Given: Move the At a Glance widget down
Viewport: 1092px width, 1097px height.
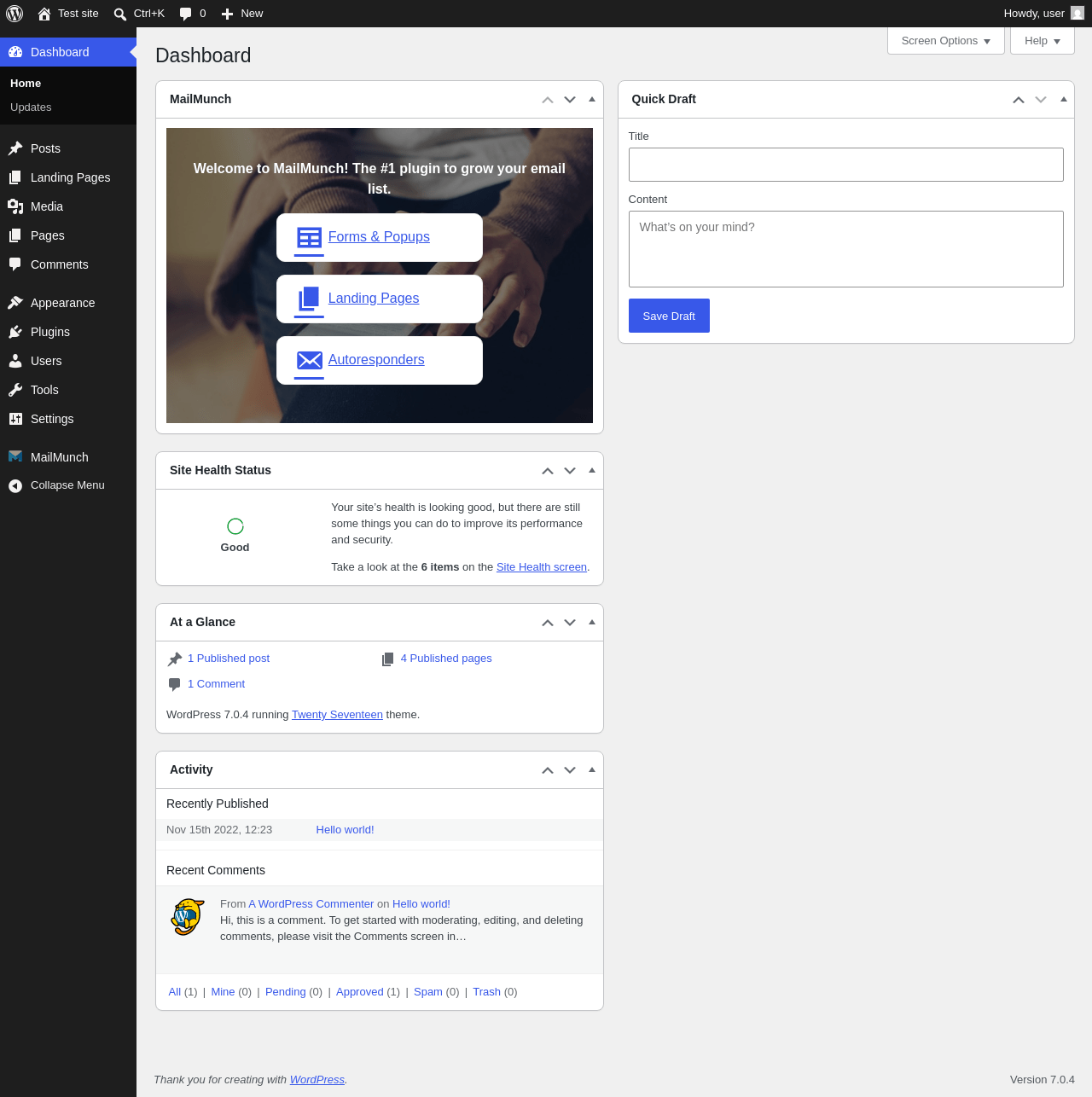Looking at the screenshot, I should [x=570, y=623].
